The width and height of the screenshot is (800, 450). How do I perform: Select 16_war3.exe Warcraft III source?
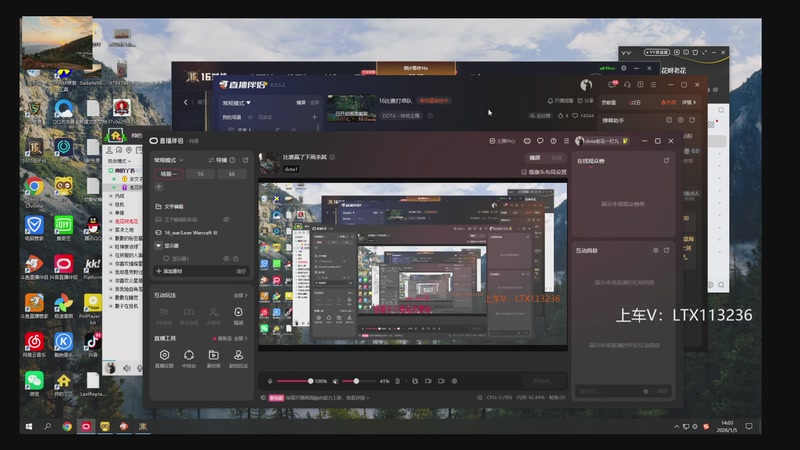pos(201,233)
